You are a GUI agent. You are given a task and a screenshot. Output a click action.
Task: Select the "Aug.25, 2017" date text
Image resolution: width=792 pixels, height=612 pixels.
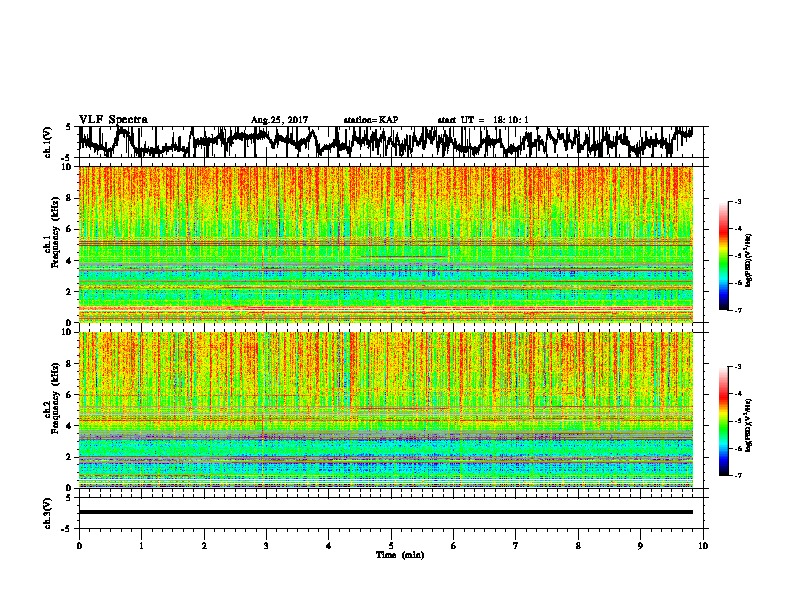coord(279,120)
